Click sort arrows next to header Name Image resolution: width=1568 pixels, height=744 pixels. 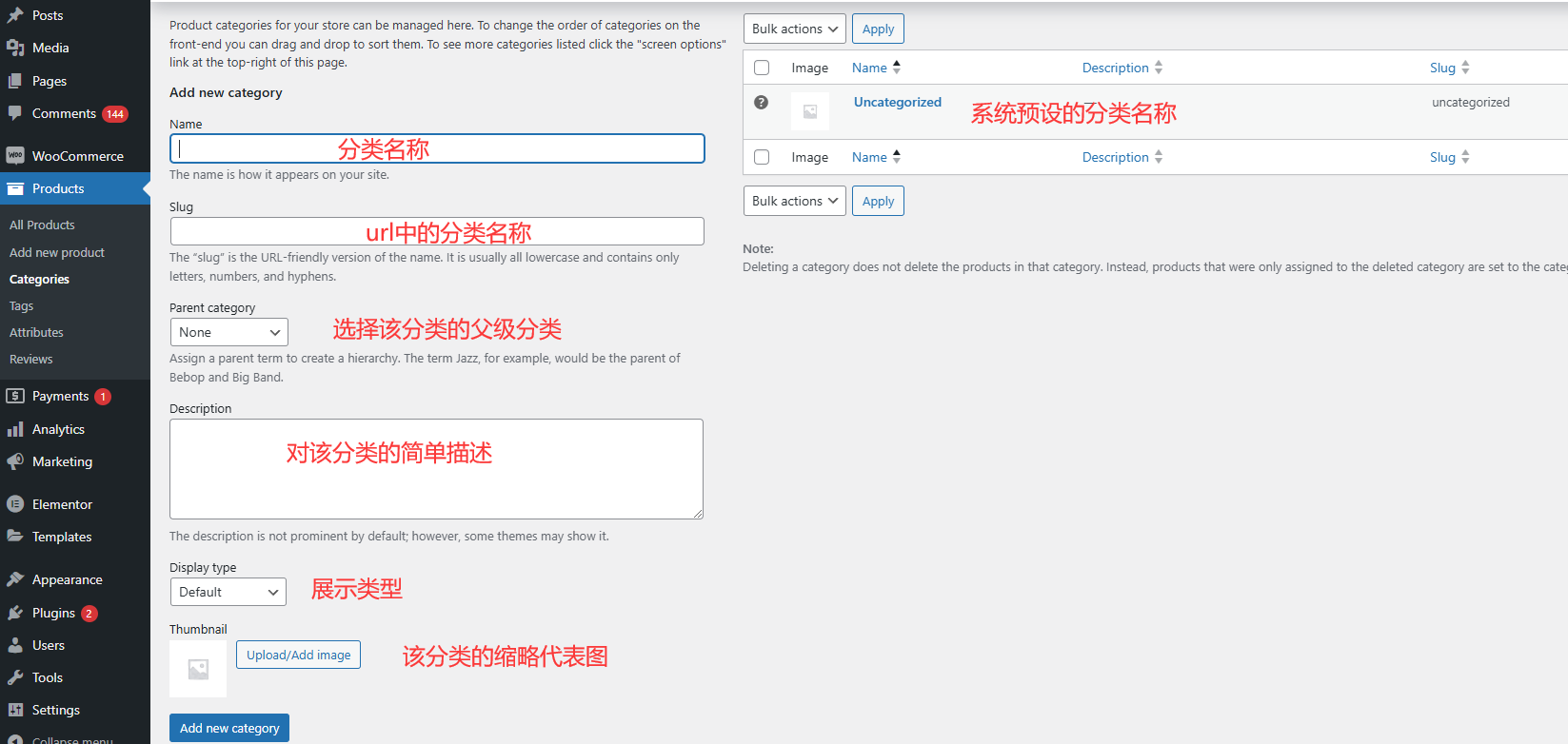(x=897, y=68)
